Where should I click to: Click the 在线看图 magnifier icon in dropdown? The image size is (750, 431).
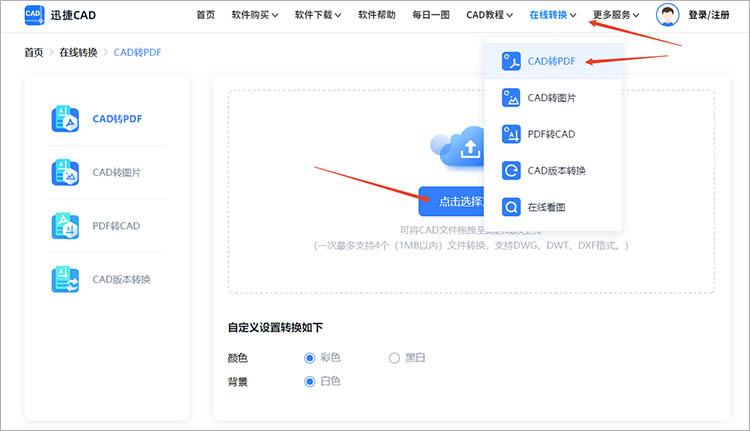click(x=511, y=207)
